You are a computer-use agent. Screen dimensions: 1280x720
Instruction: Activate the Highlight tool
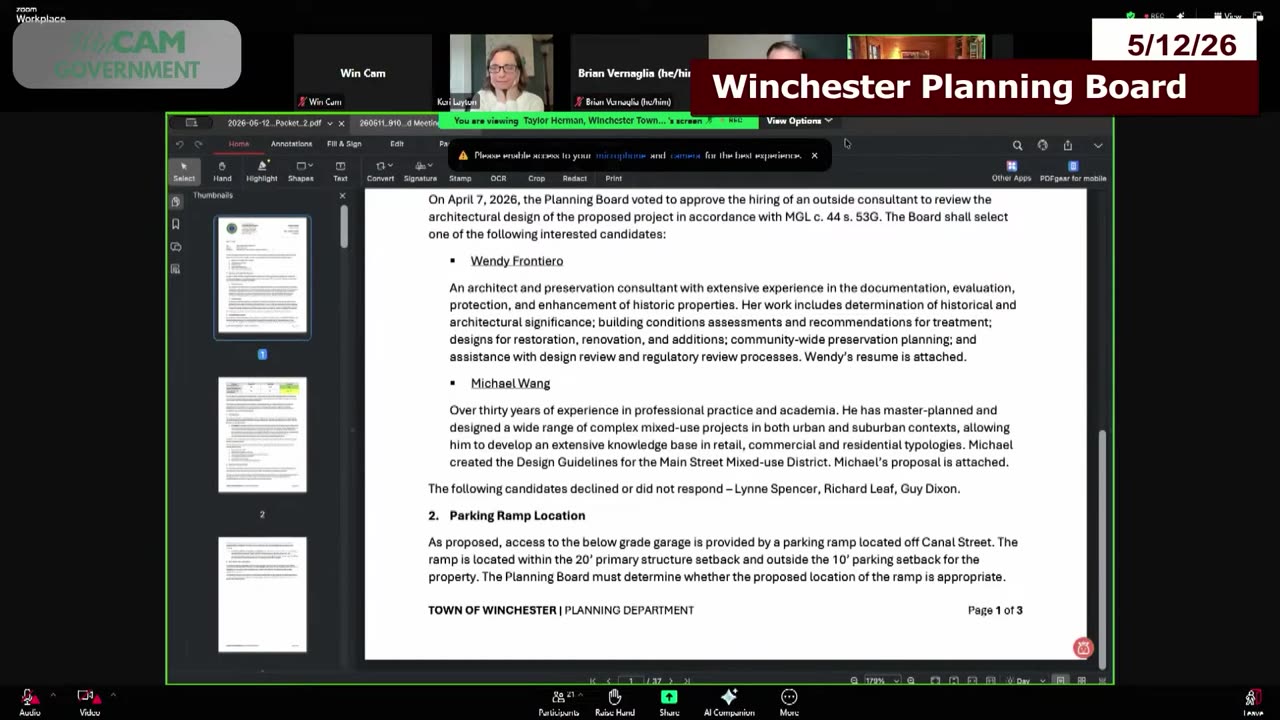(x=262, y=171)
